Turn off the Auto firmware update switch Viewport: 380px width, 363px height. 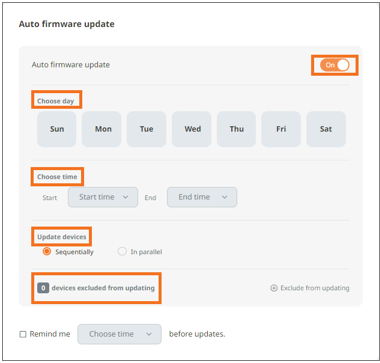tap(334, 65)
